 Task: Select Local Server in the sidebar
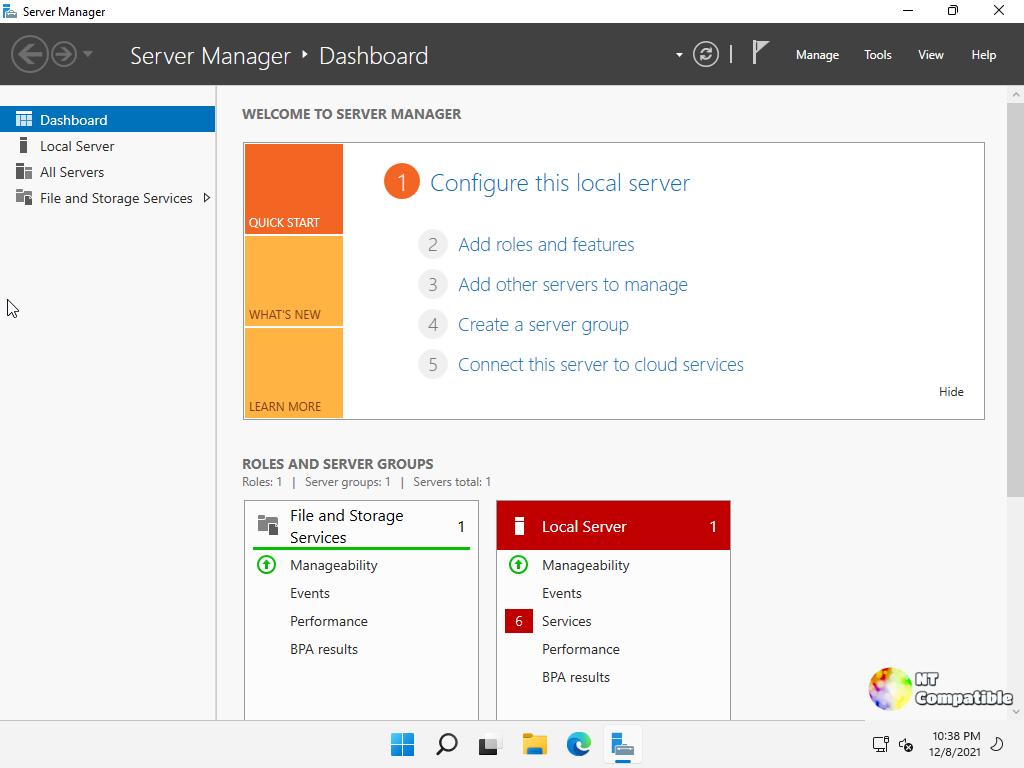(107, 146)
